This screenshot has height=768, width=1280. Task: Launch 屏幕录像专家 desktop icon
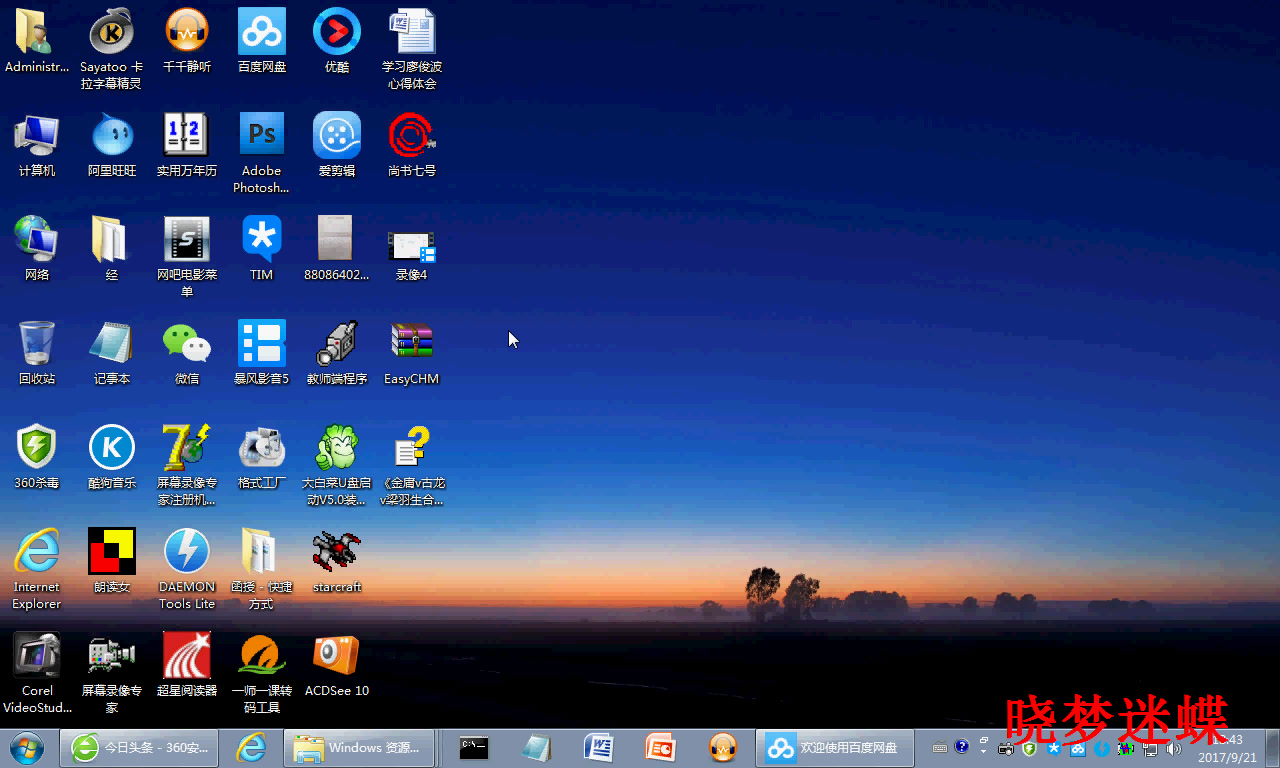click(x=112, y=673)
